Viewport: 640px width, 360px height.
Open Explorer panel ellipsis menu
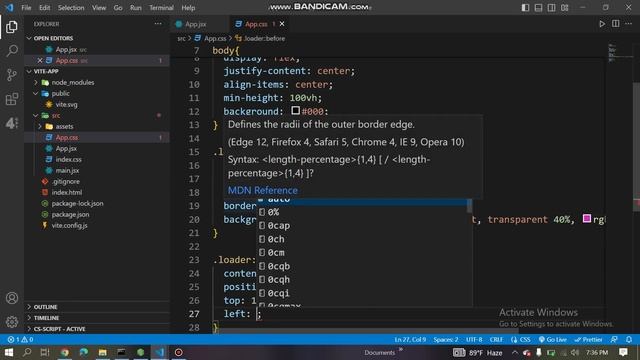click(x=158, y=24)
